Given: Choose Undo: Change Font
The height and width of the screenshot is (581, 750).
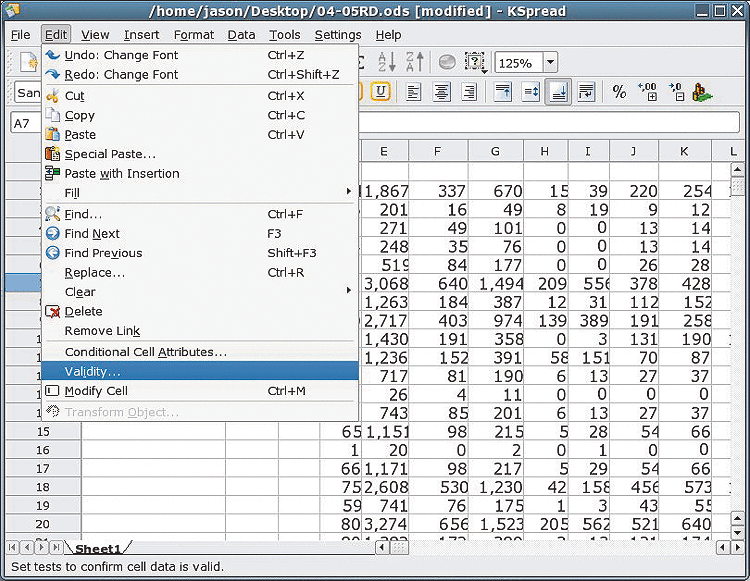Looking at the screenshot, I should pyautogui.click(x=200, y=55).
